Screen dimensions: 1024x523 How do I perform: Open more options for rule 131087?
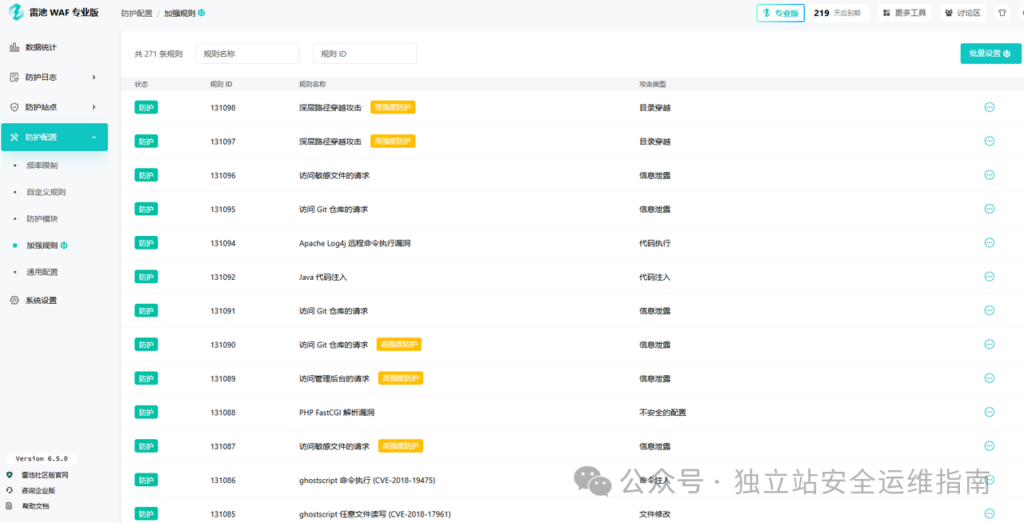(x=989, y=446)
